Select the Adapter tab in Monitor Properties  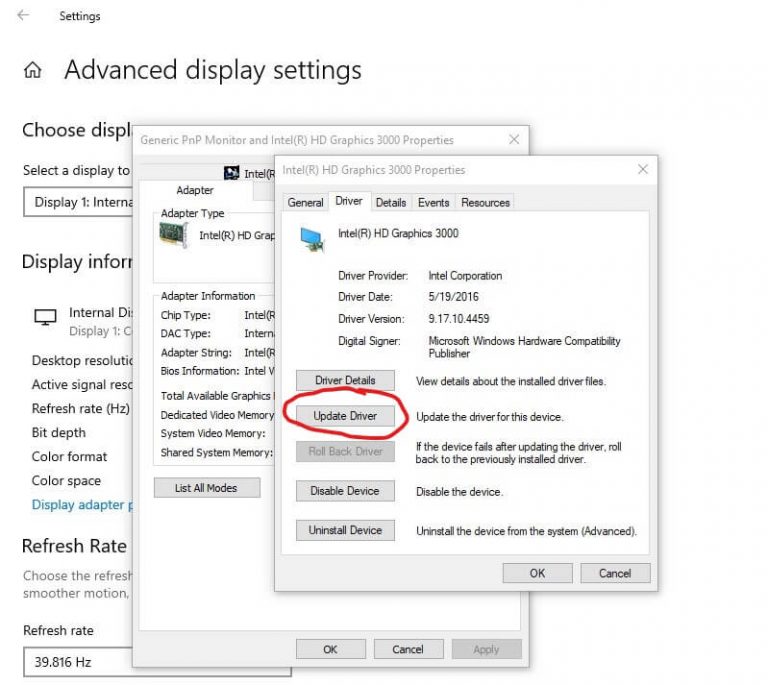194,190
